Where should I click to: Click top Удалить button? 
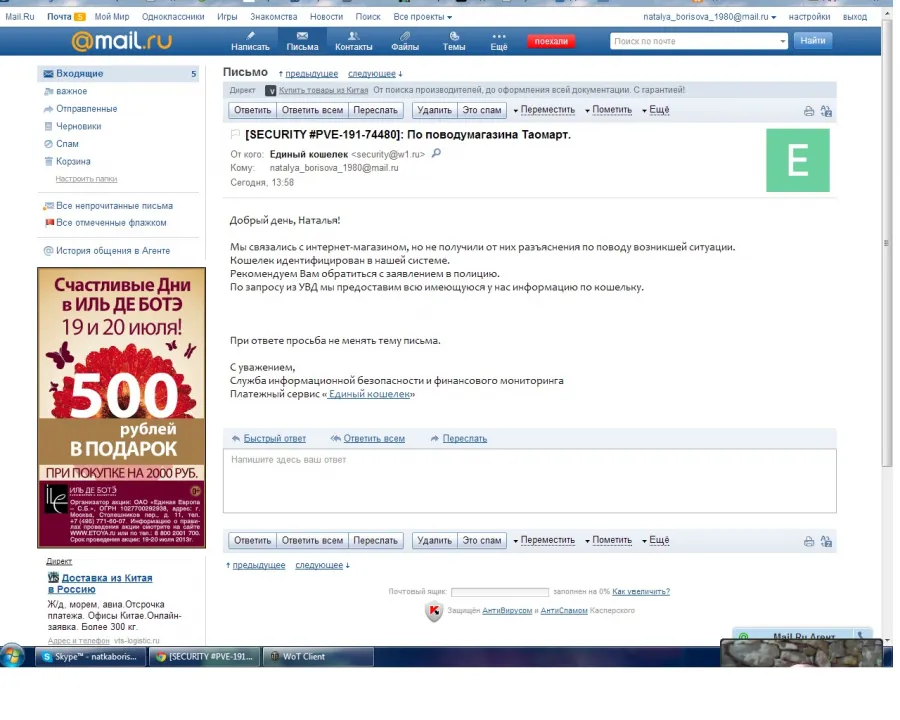(x=435, y=110)
